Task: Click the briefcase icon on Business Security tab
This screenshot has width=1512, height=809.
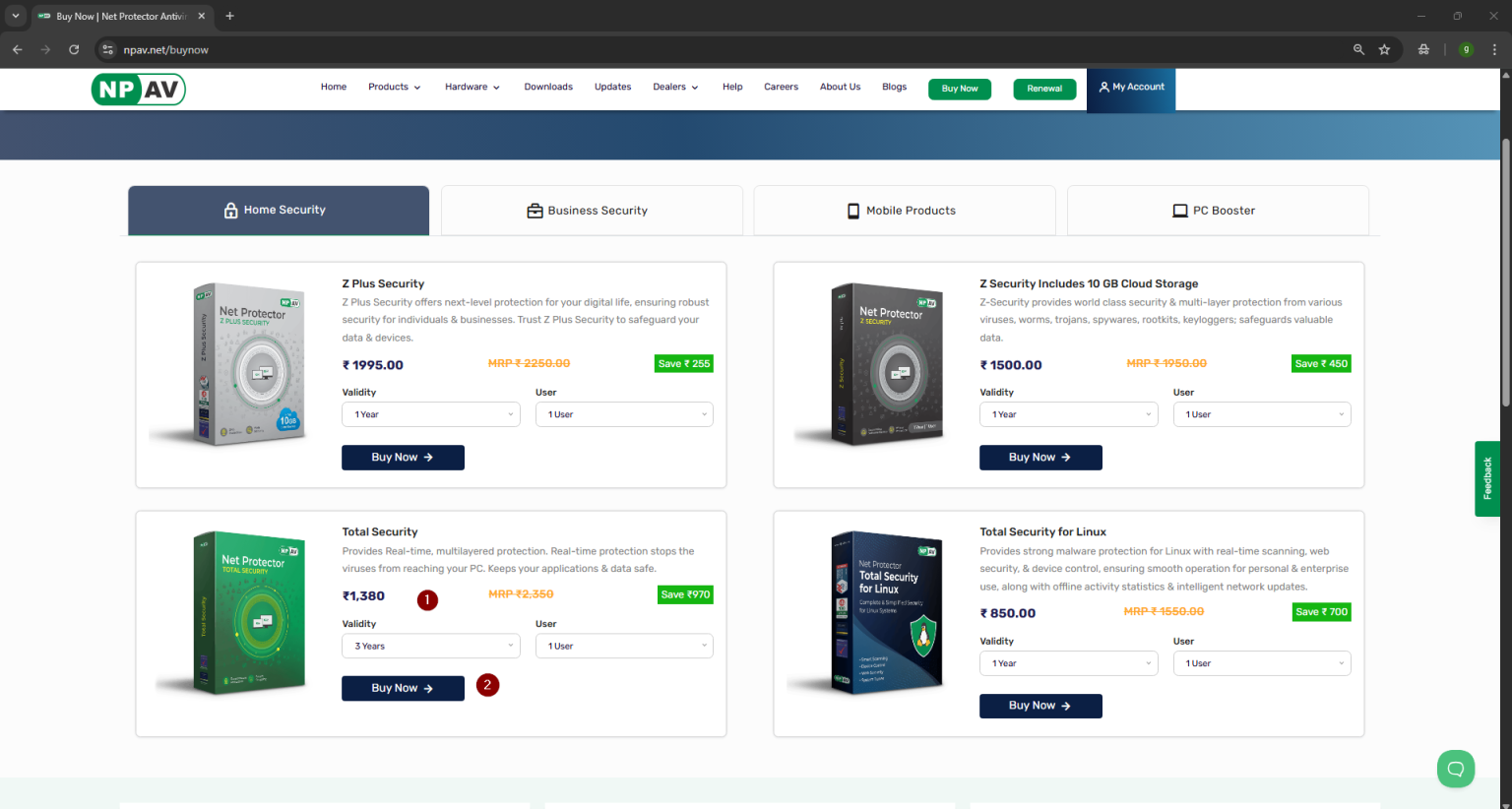Action: [x=535, y=210]
